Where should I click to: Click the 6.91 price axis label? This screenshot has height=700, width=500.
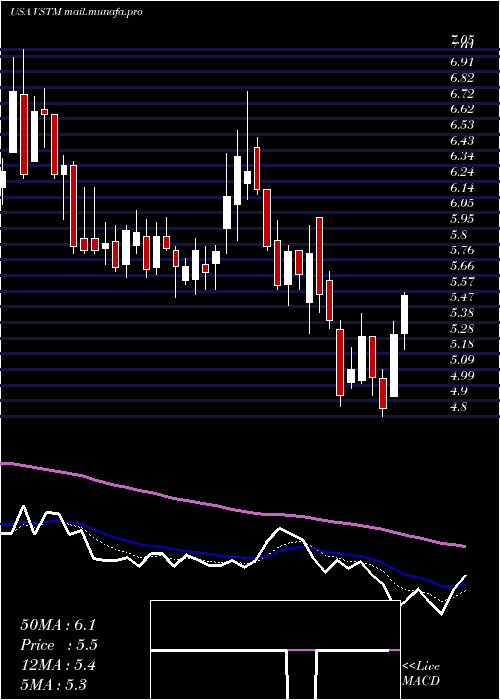click(462, 62)
